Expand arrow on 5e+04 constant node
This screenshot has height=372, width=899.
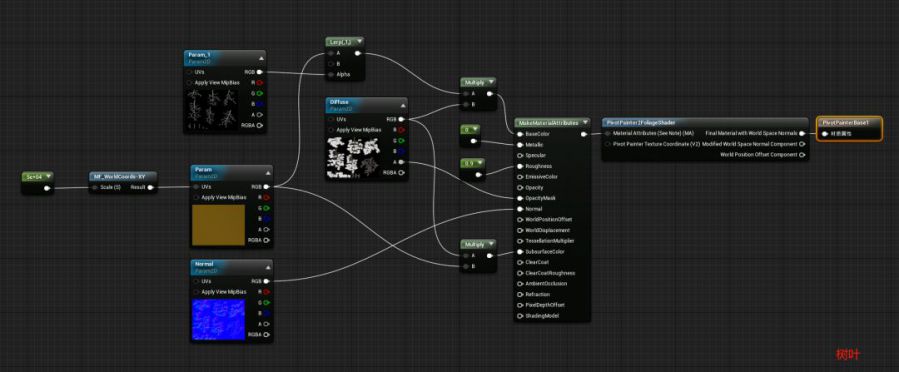tap(48, 176)
